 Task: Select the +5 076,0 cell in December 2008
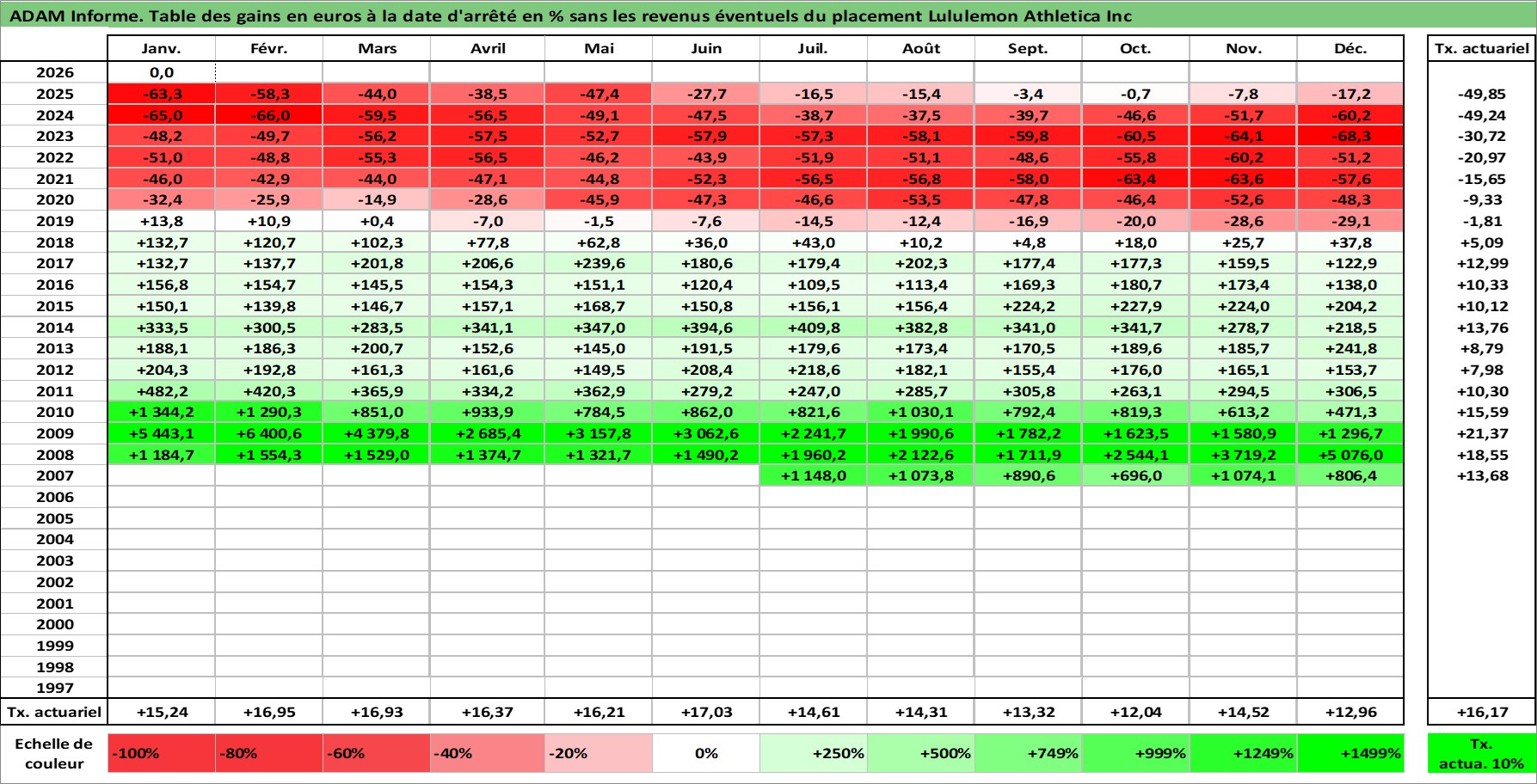[x=1350, y=455]
